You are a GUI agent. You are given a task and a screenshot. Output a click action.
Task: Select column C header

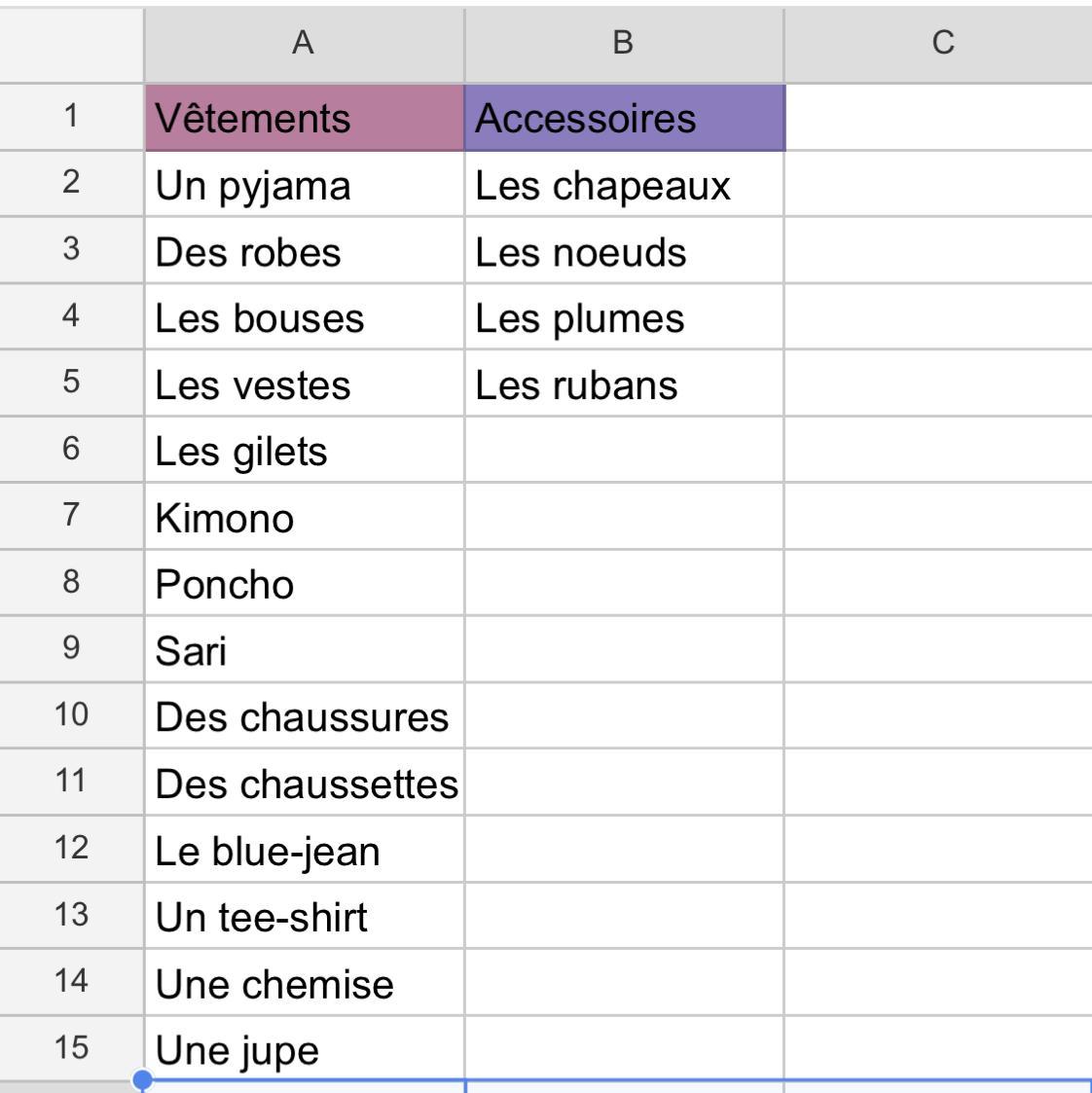click(x=938, y=44)
